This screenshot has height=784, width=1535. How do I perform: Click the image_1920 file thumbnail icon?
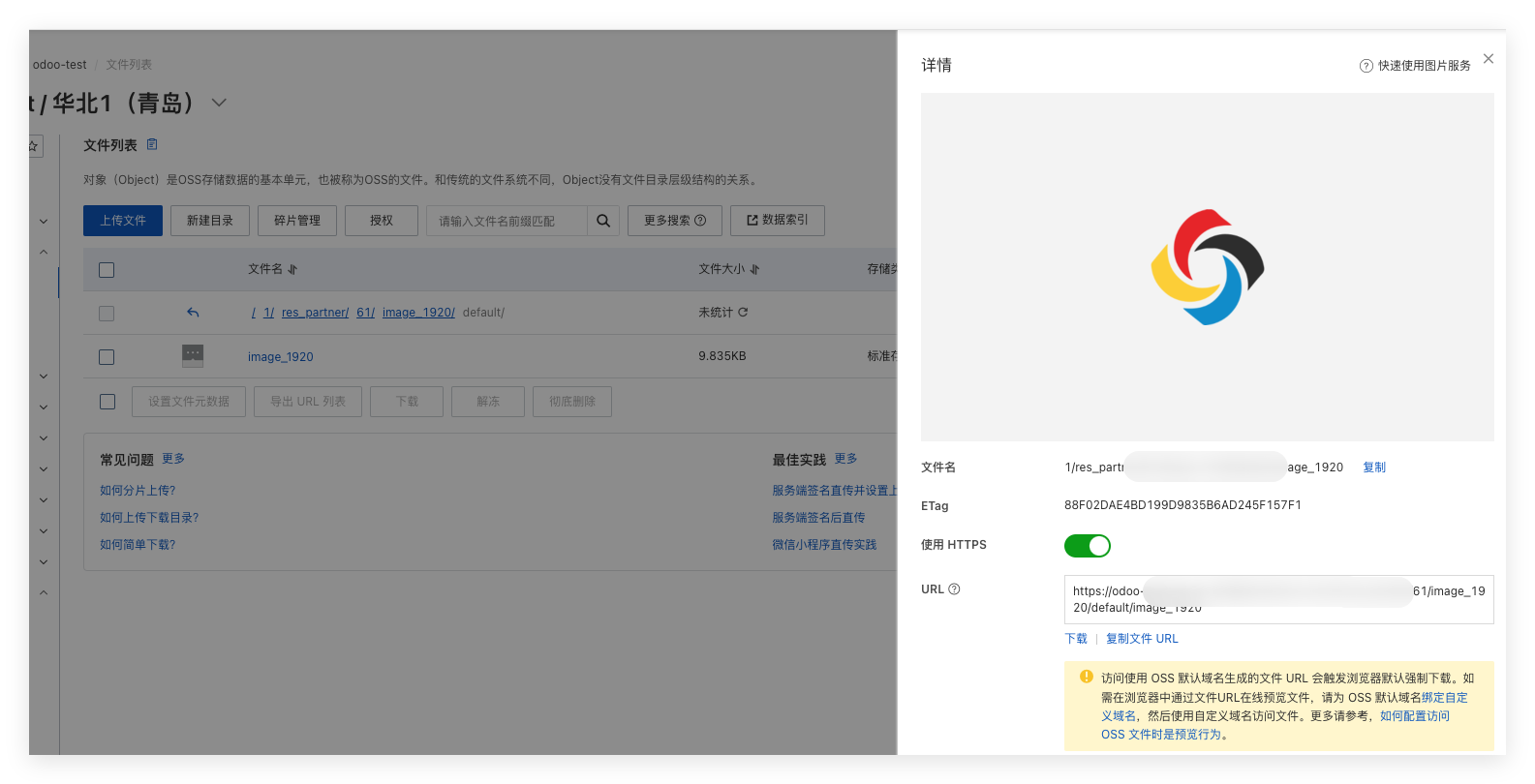point(193,356)
